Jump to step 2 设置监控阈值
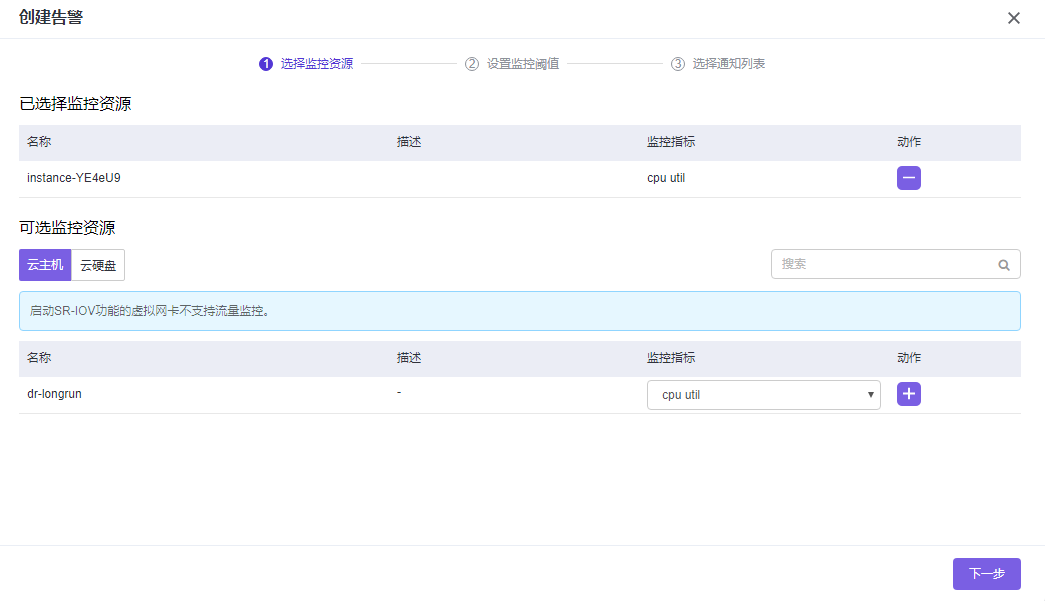Image resolution: width=1045 pixels, height=601 pixels. point(512,64)
